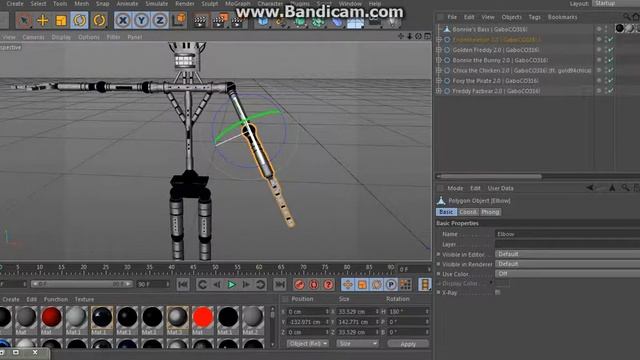Open the Object (Rel) coordinate dropdown

point(308,344)
